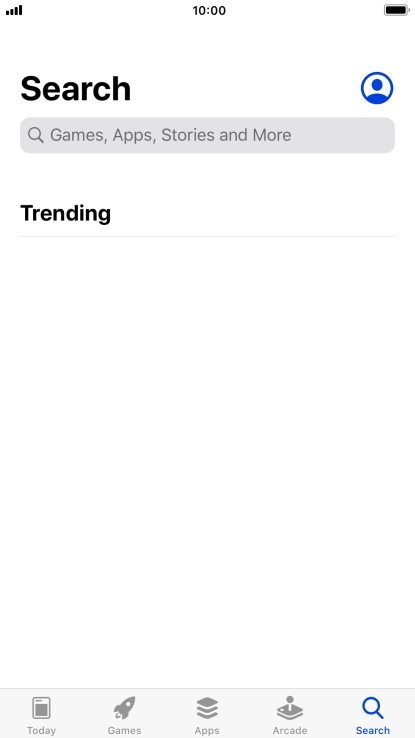Tap the Trending section heading

coord(65,213)
